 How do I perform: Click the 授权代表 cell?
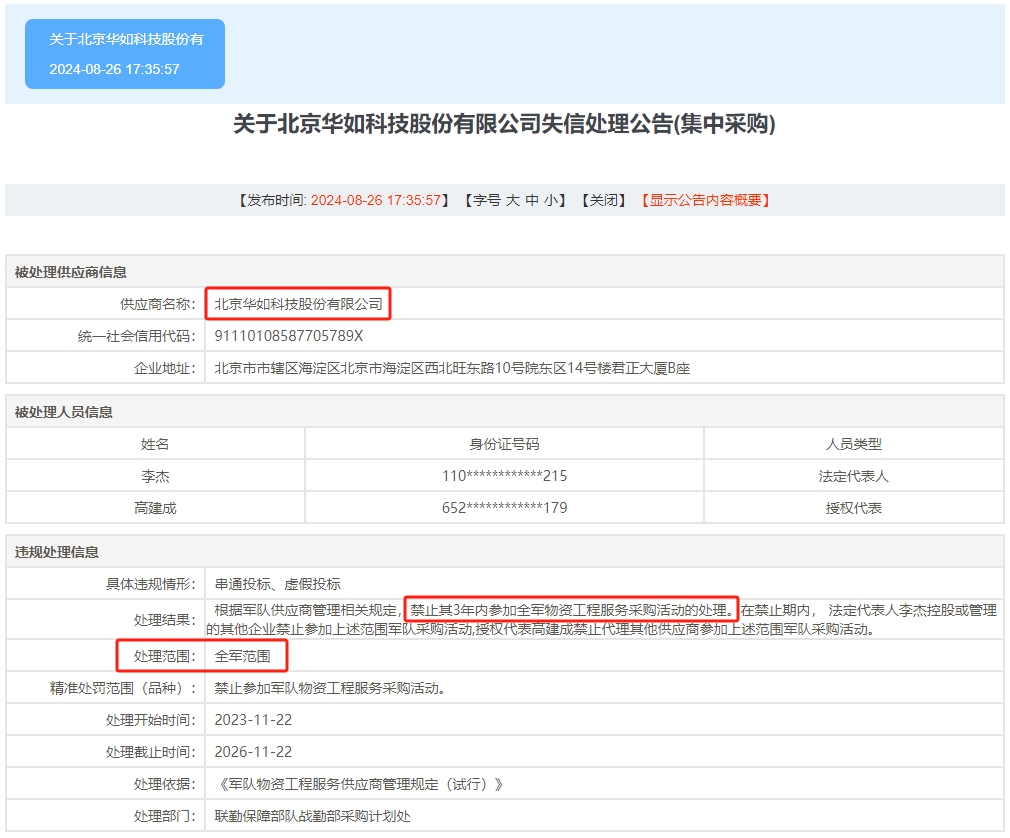(853, 508)
